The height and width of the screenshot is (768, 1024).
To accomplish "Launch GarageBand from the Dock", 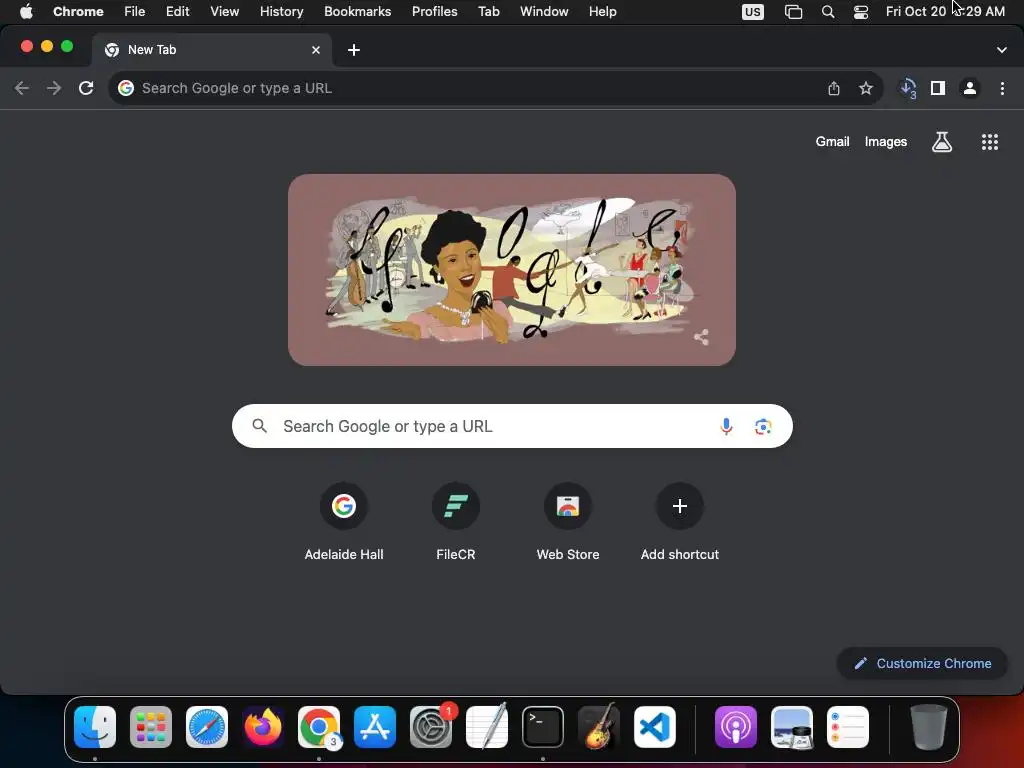I will click(x=598, y=727).
